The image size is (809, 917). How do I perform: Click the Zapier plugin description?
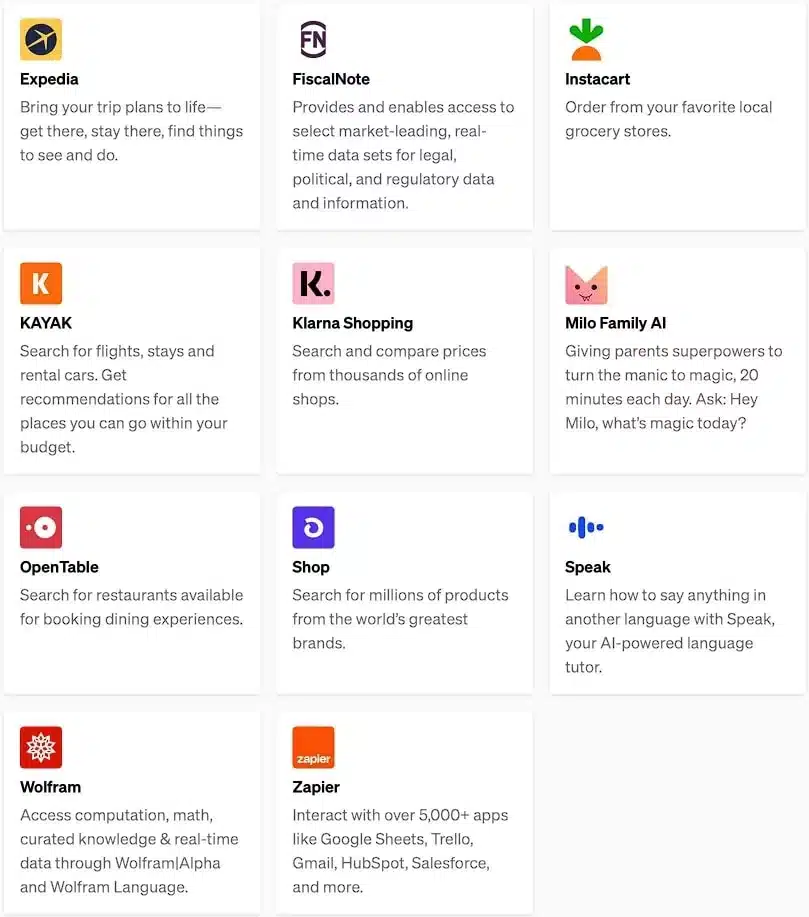tap(400, 850)
